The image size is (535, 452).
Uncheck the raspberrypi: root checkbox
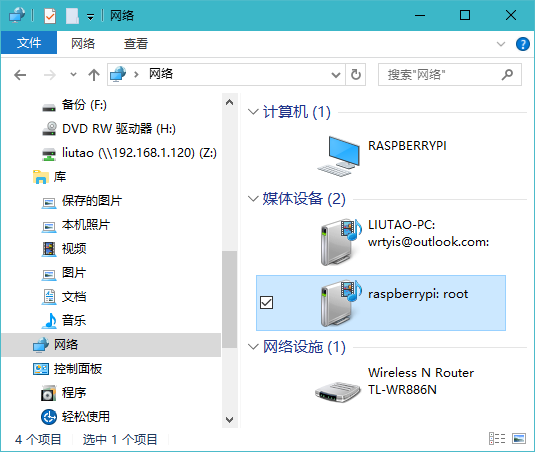pyautogui.click(x=266, y=303)
